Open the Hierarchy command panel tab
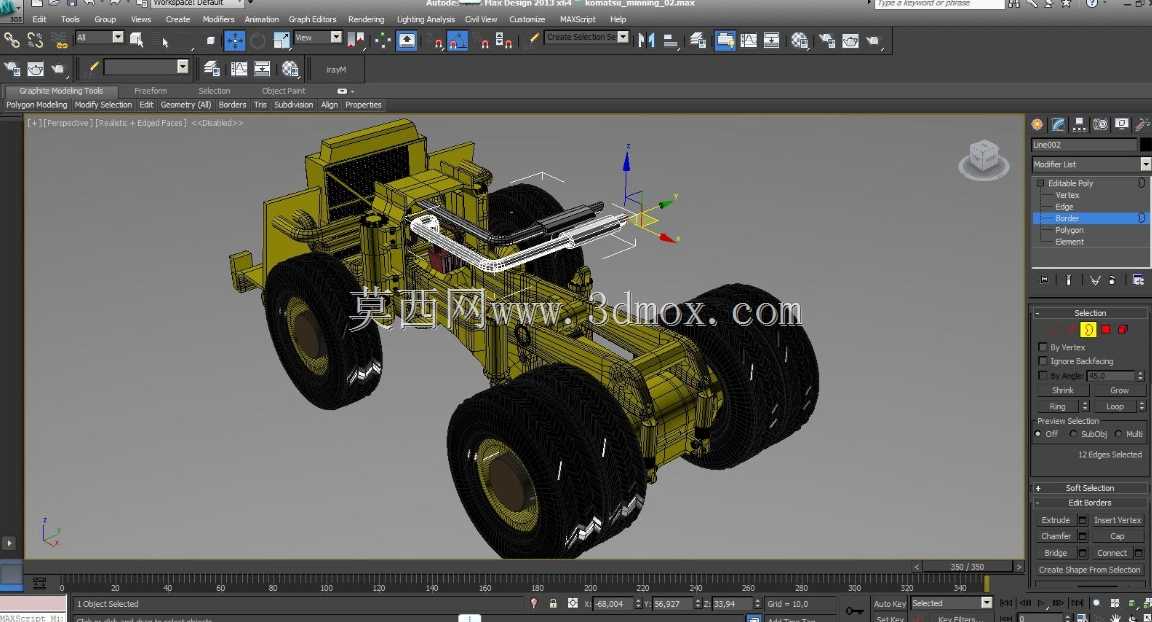The image size is (1152, 622). 1079,124
